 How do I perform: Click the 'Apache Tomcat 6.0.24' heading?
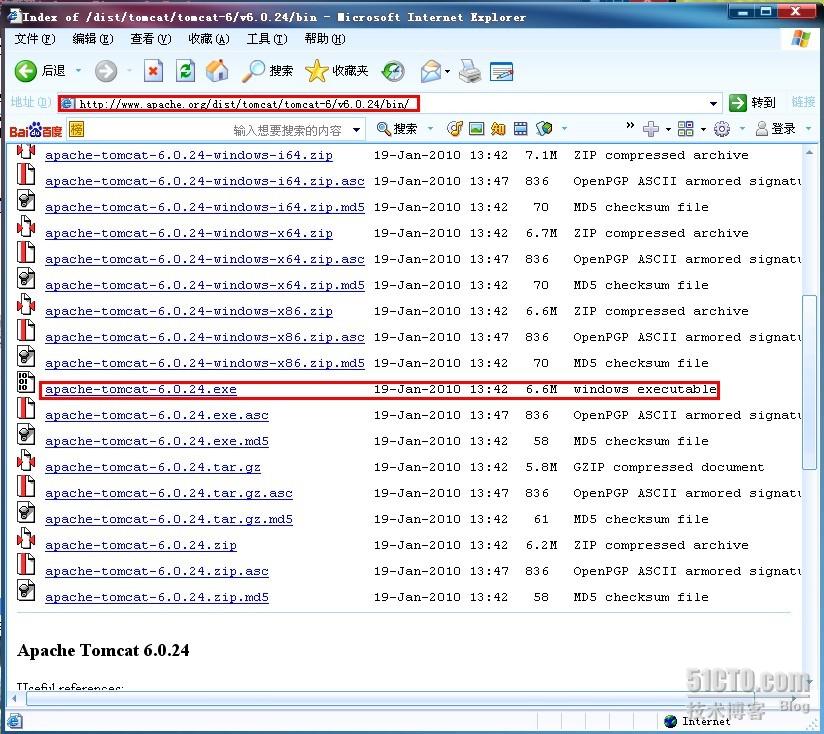tap(103, 650)
